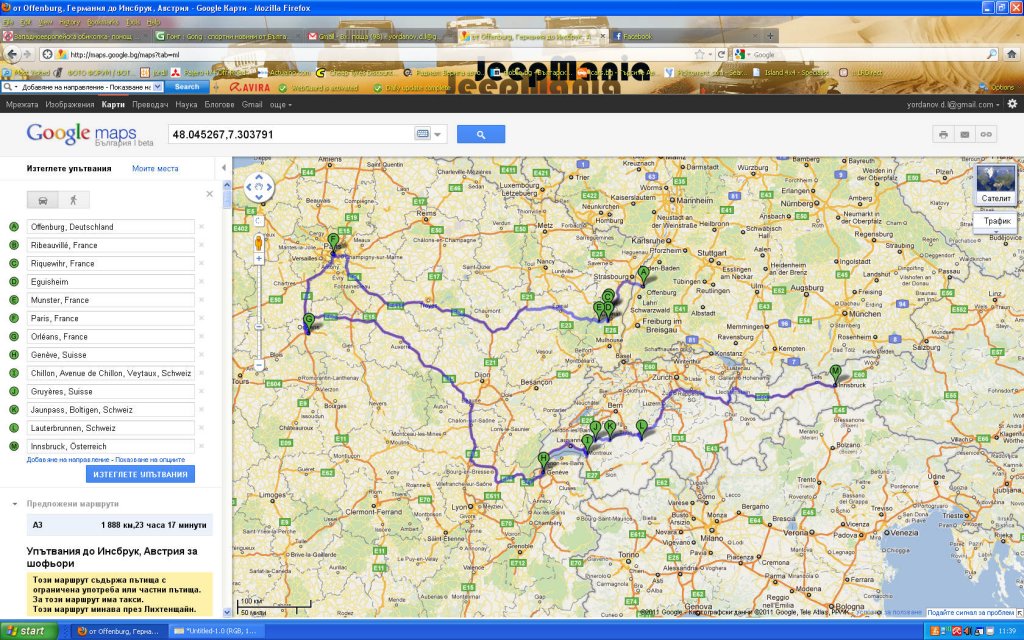Switch to Сателит satellite view thumbnail

click(995, 185)
